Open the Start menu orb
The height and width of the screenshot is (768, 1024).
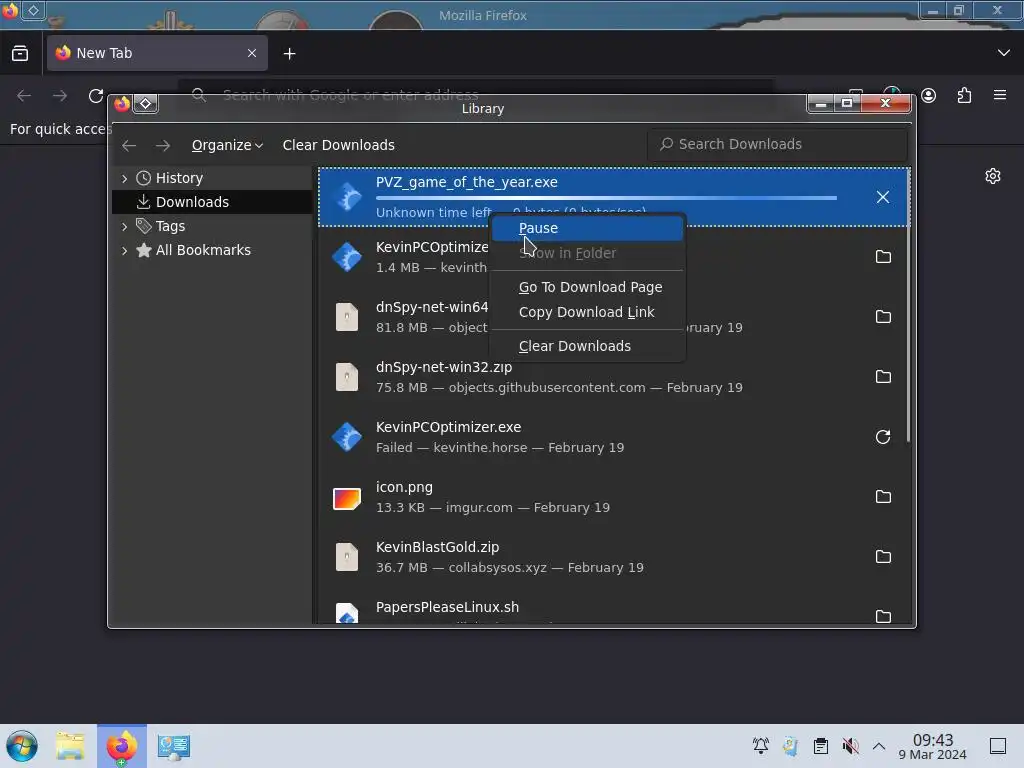coord(22,746)
